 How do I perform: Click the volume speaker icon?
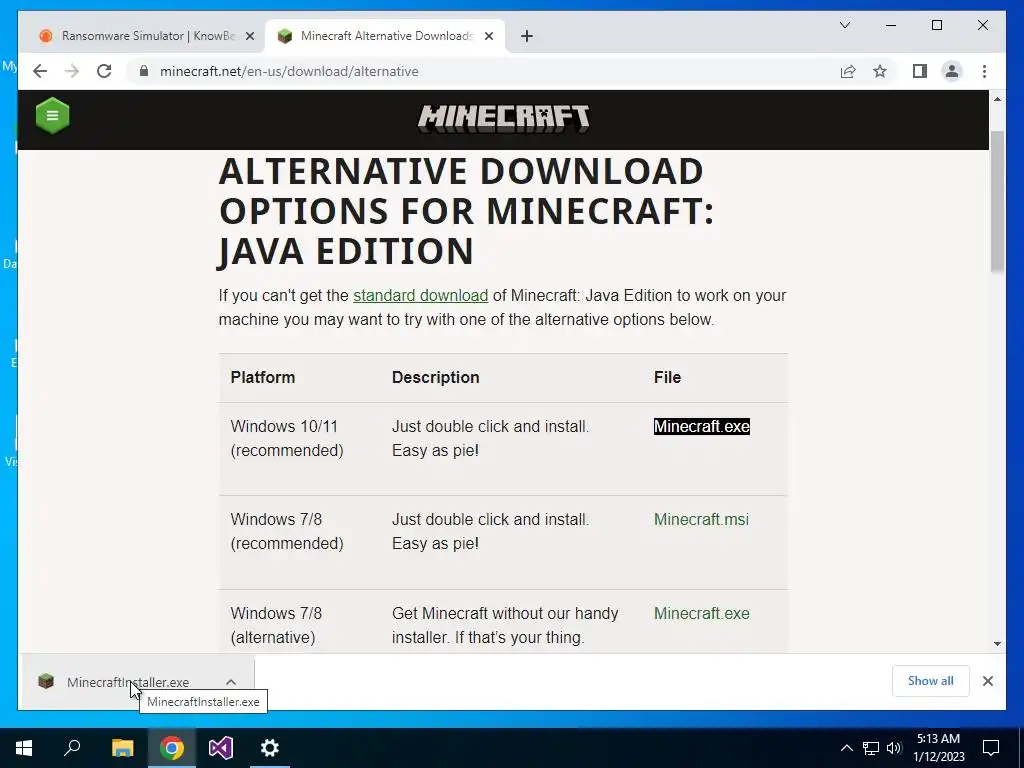[x=894, y=748]
